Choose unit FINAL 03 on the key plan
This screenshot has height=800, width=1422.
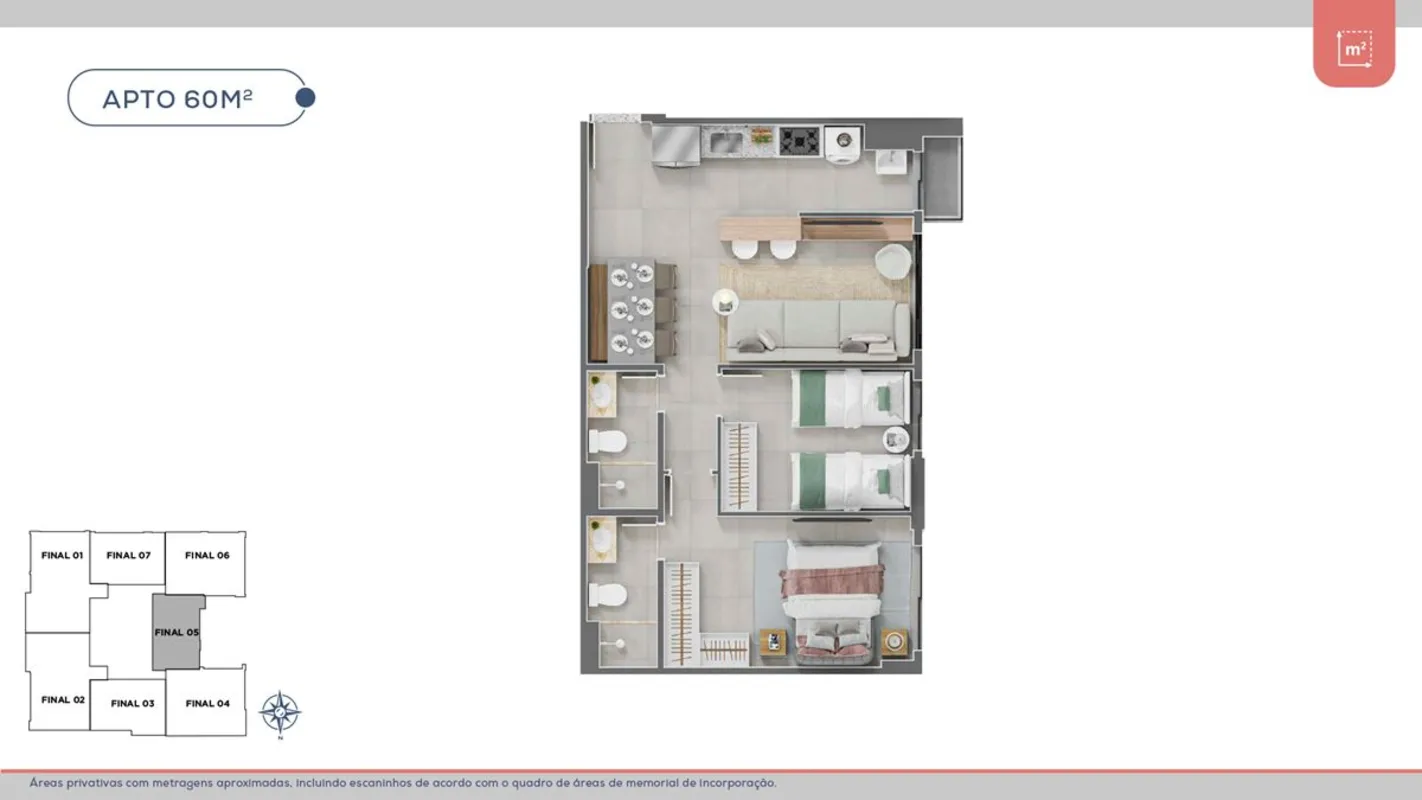(x=132, y=703)
